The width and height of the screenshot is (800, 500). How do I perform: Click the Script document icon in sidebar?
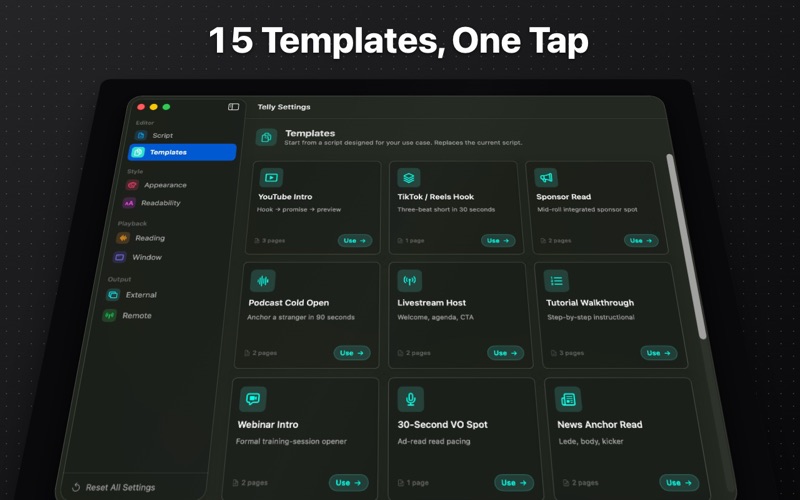pos(141,135)
